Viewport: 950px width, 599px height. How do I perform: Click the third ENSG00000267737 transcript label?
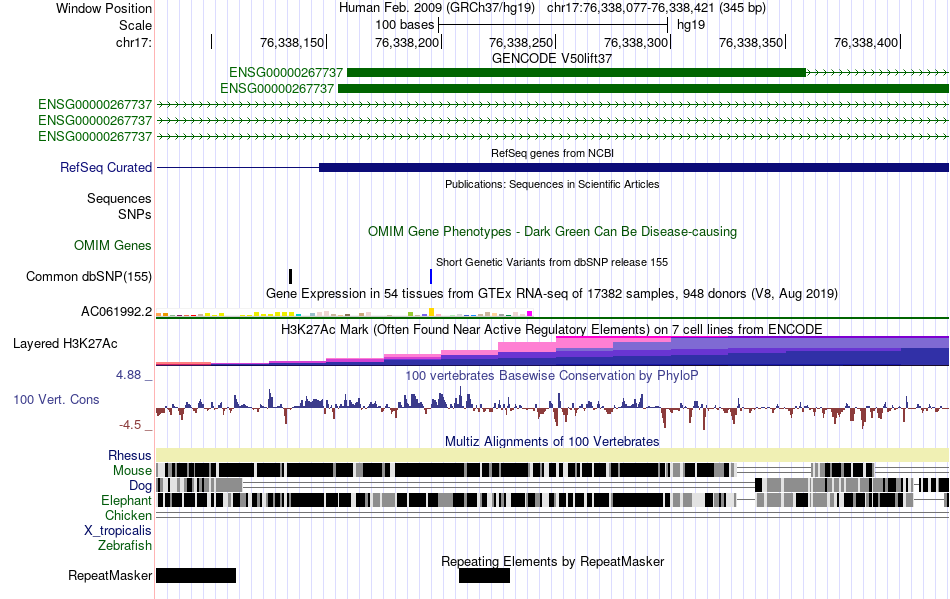click(95, 105)
